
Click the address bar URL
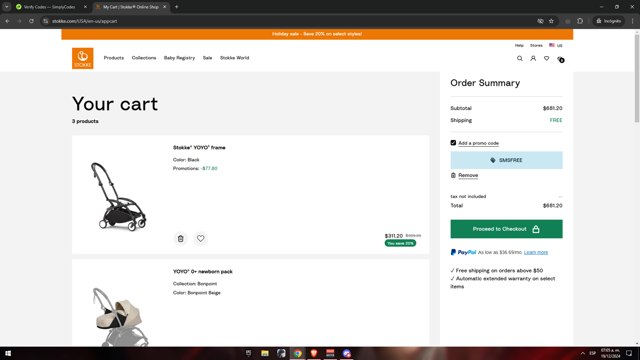coord(84,21)
